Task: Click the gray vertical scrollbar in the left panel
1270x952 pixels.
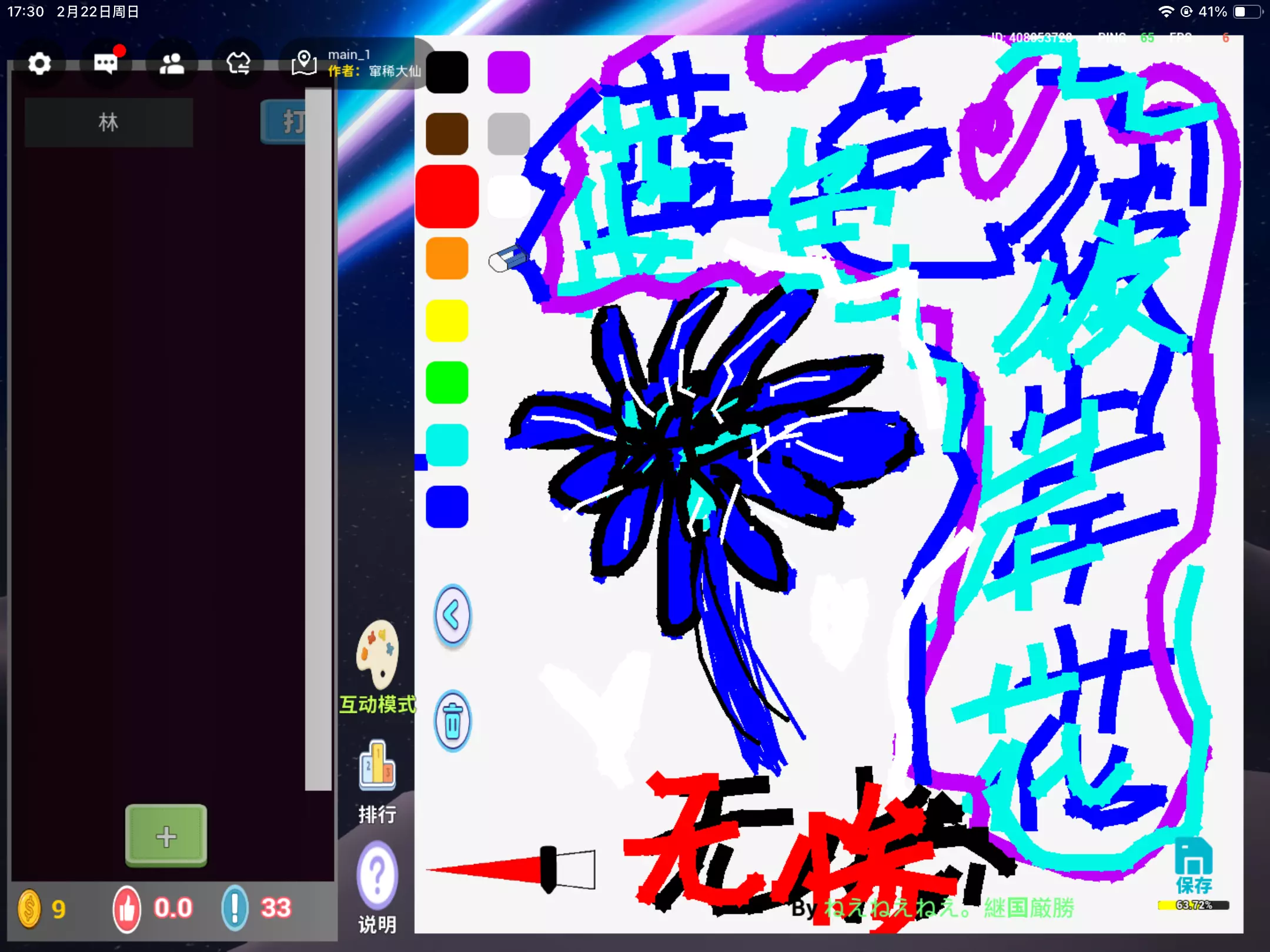Action: pos(318,438)
